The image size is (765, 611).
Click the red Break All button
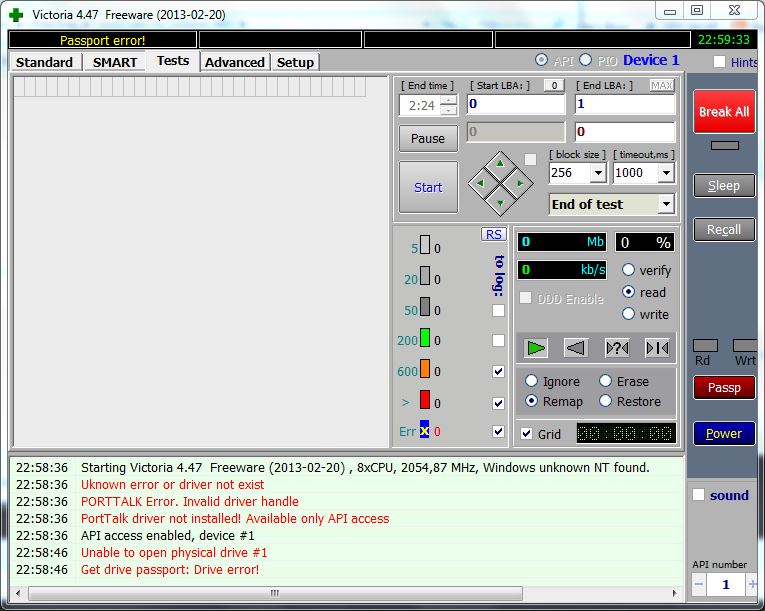coord(724,112)
